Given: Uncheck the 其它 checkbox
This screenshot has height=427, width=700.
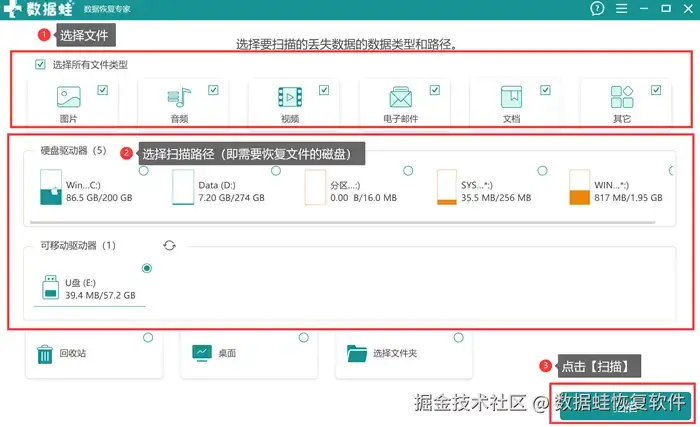Looking at the screenshot, I should (656, 90).
